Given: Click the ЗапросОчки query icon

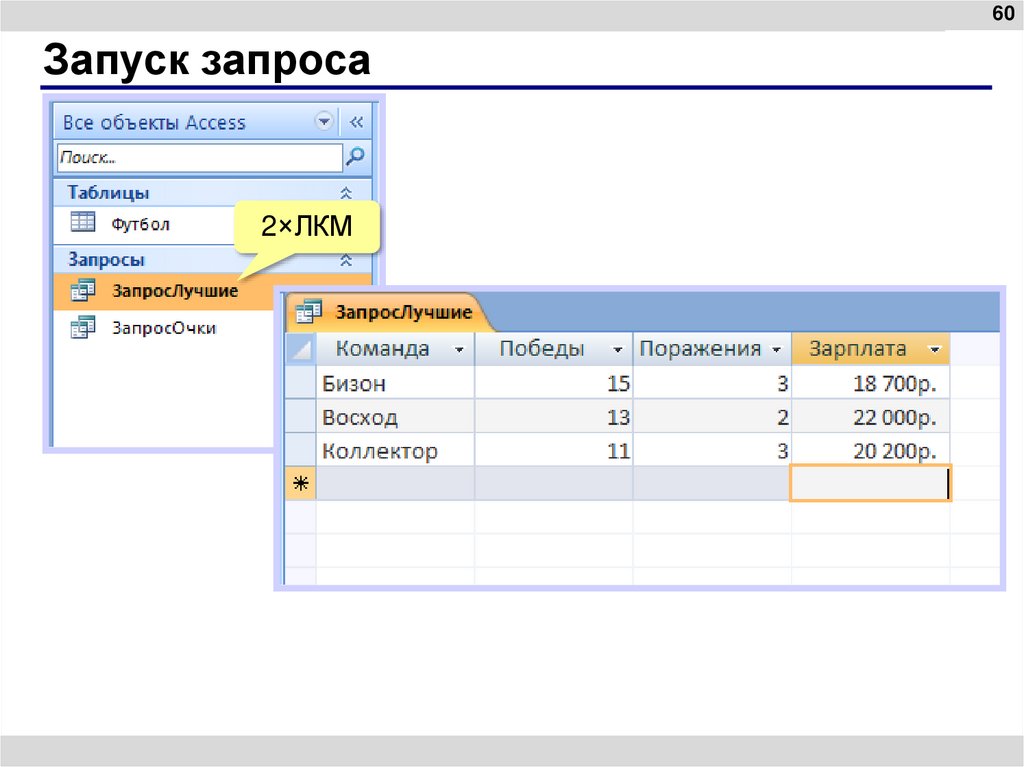Looking at the screenshot, I should click(x=82, y=326).
